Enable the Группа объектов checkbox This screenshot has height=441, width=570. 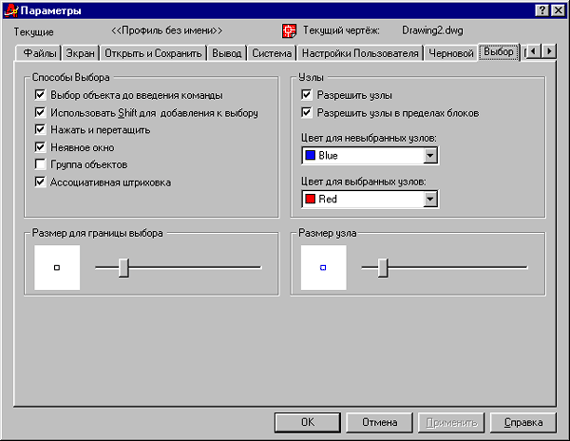point(40,164)
